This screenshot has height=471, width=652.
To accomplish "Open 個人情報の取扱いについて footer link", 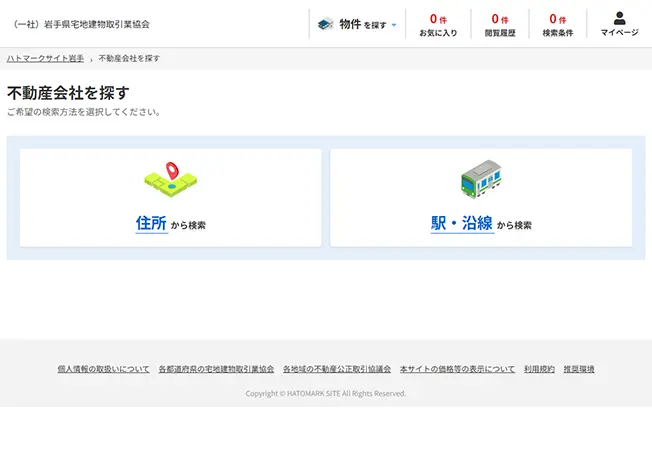I will coord(103,369).
